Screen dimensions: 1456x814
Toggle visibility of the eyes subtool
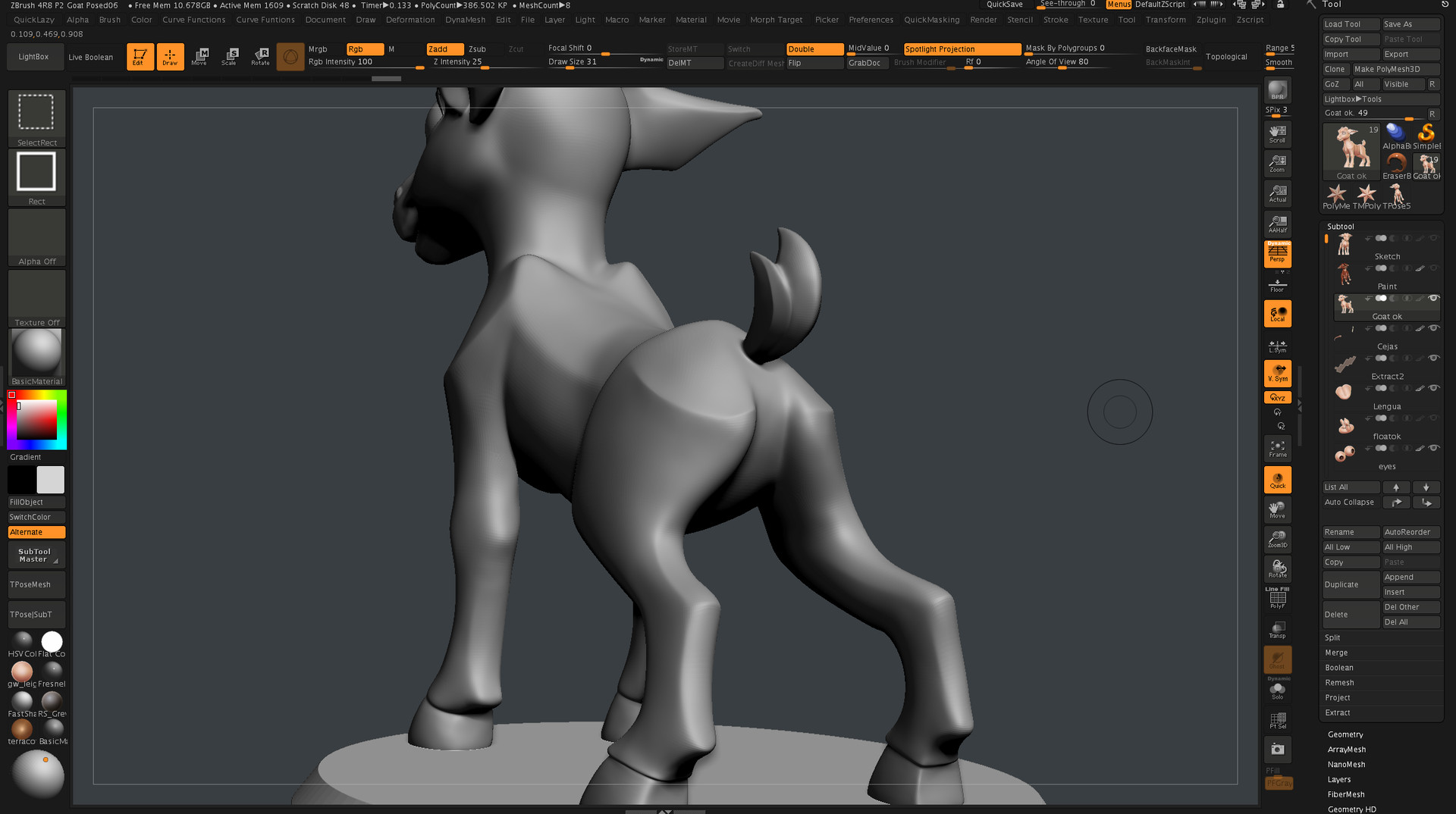point(1434,448)
